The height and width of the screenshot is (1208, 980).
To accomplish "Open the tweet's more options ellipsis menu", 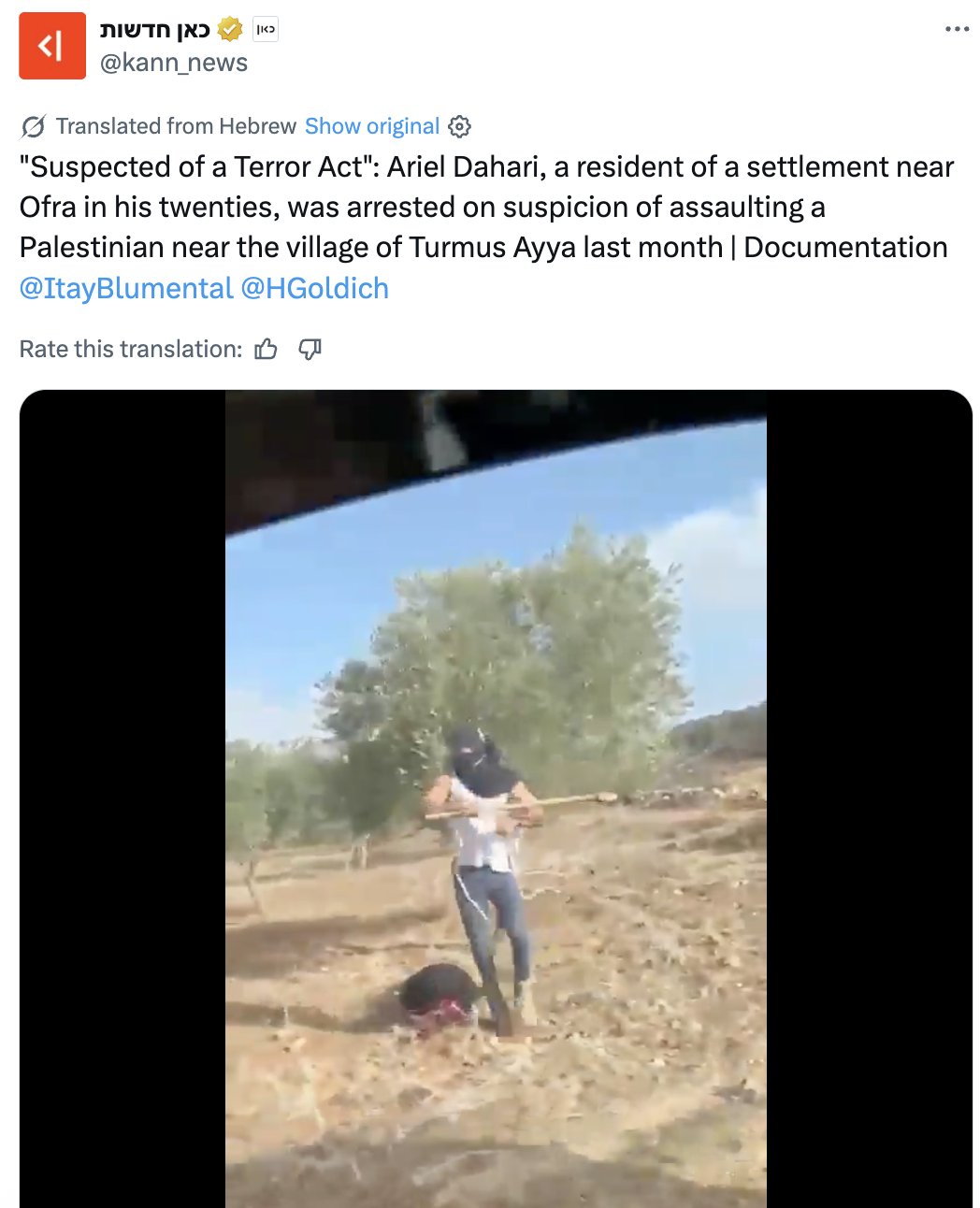I will coord(957,29).
